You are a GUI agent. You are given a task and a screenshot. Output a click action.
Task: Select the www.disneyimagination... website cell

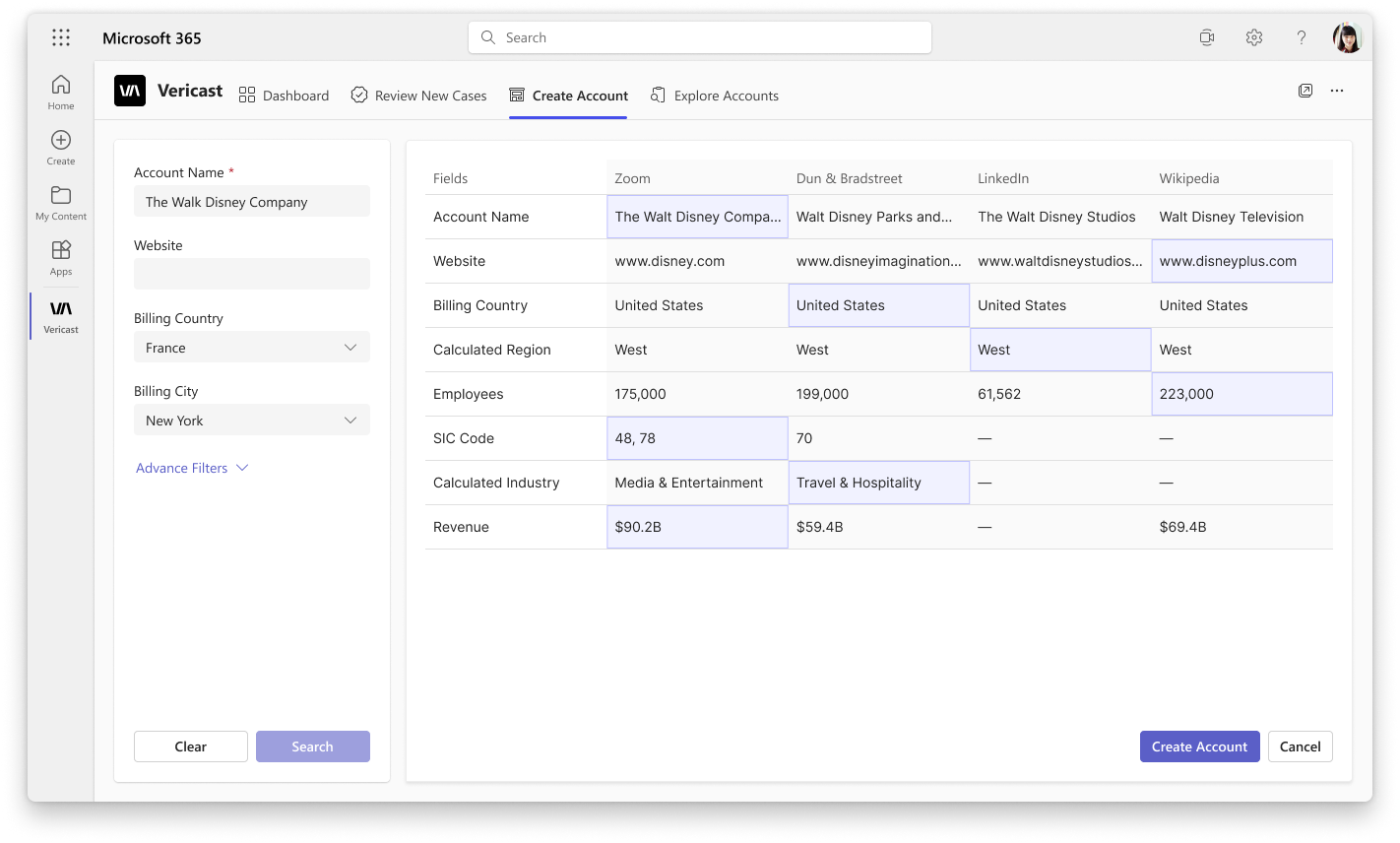point(879,261)
